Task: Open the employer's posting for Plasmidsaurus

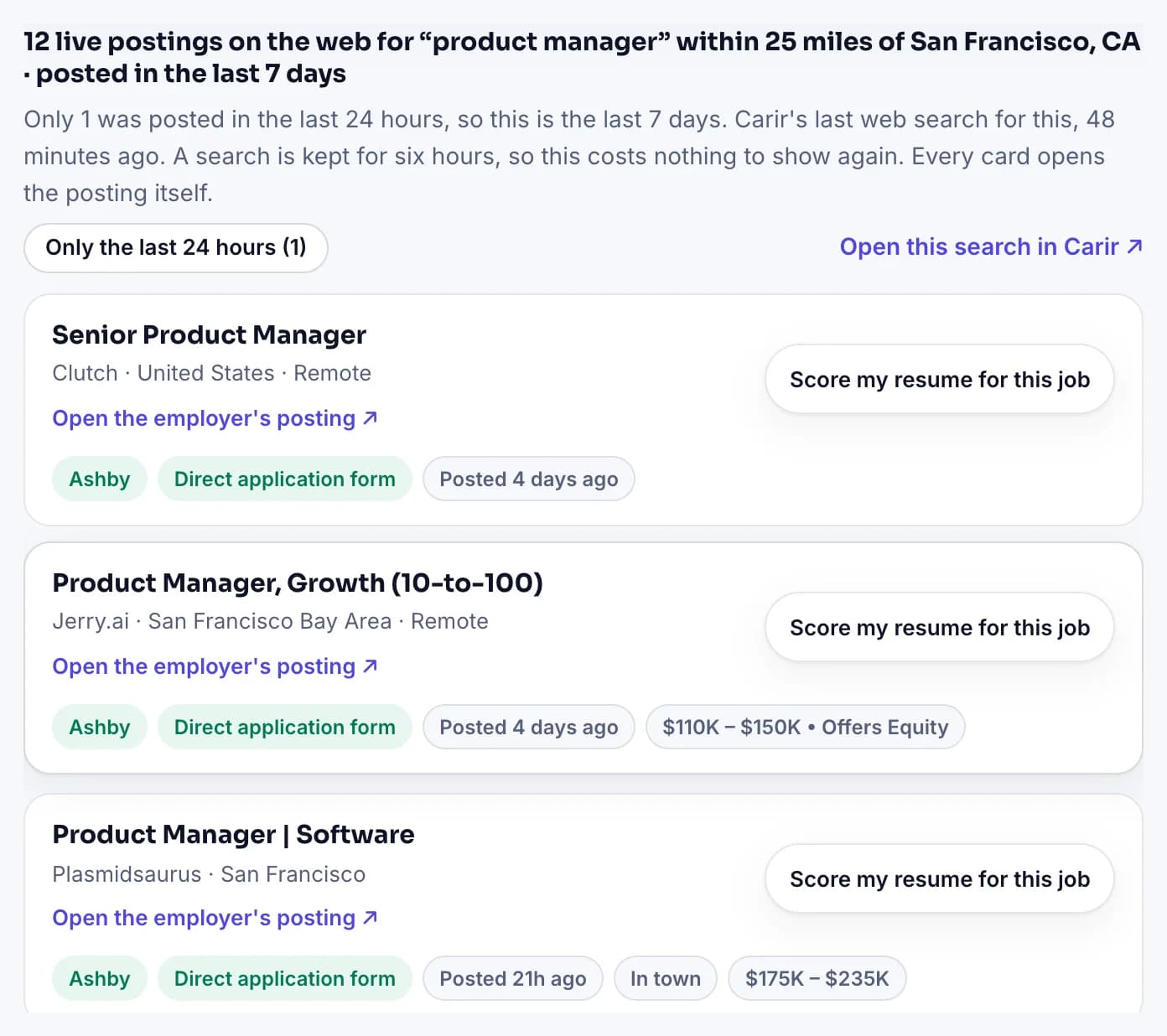Action: (215, 918)
